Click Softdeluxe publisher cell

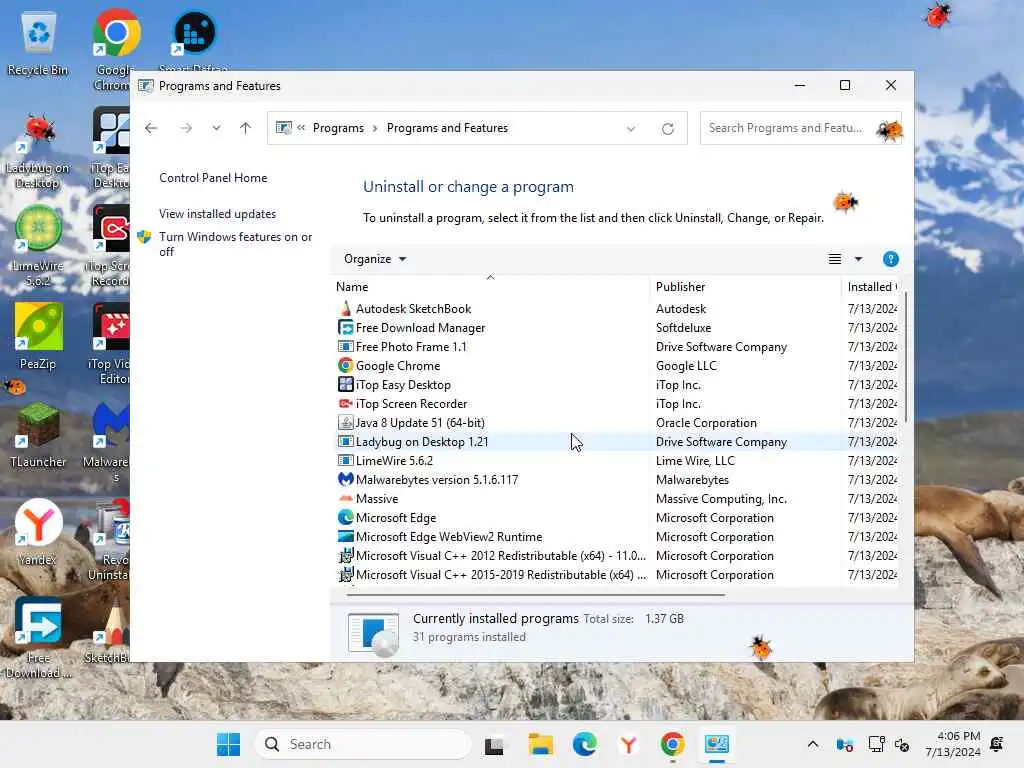(x=683, y=328)
